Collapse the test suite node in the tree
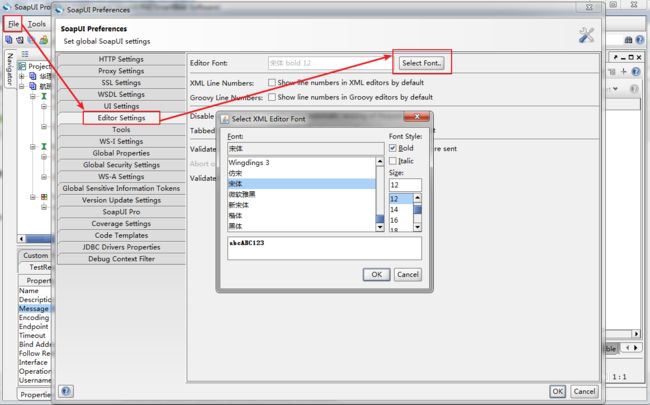Screen dimensions: 650x405 pos(33,197)
